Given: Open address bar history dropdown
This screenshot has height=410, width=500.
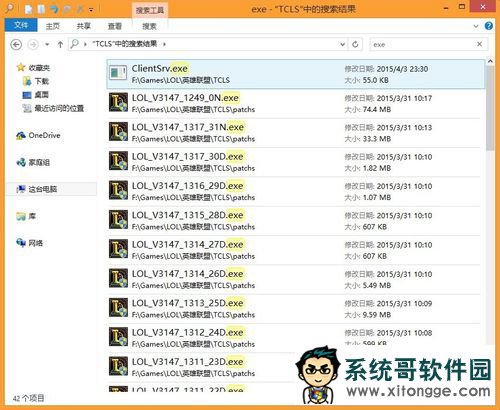Looking at the screenshot, I should 342,44.
